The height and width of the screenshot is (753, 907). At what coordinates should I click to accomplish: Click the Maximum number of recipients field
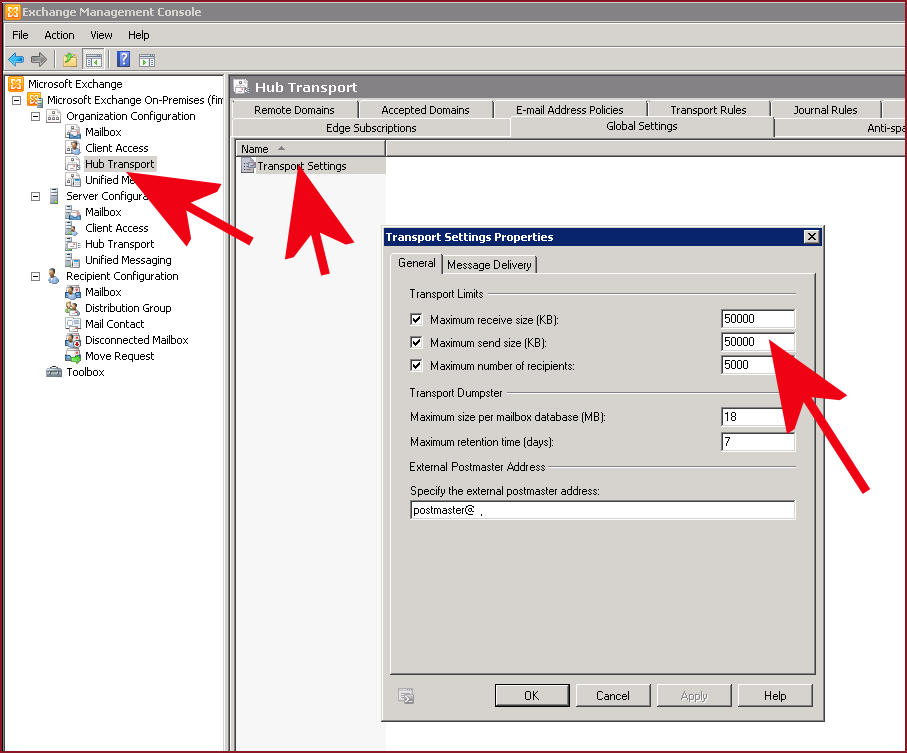(x=758, y=365)
